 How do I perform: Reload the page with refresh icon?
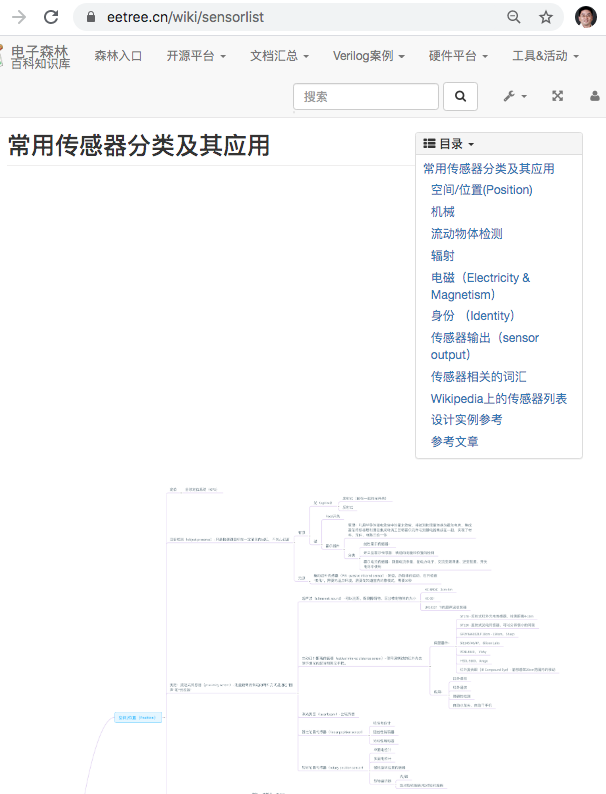pos(51,17)
